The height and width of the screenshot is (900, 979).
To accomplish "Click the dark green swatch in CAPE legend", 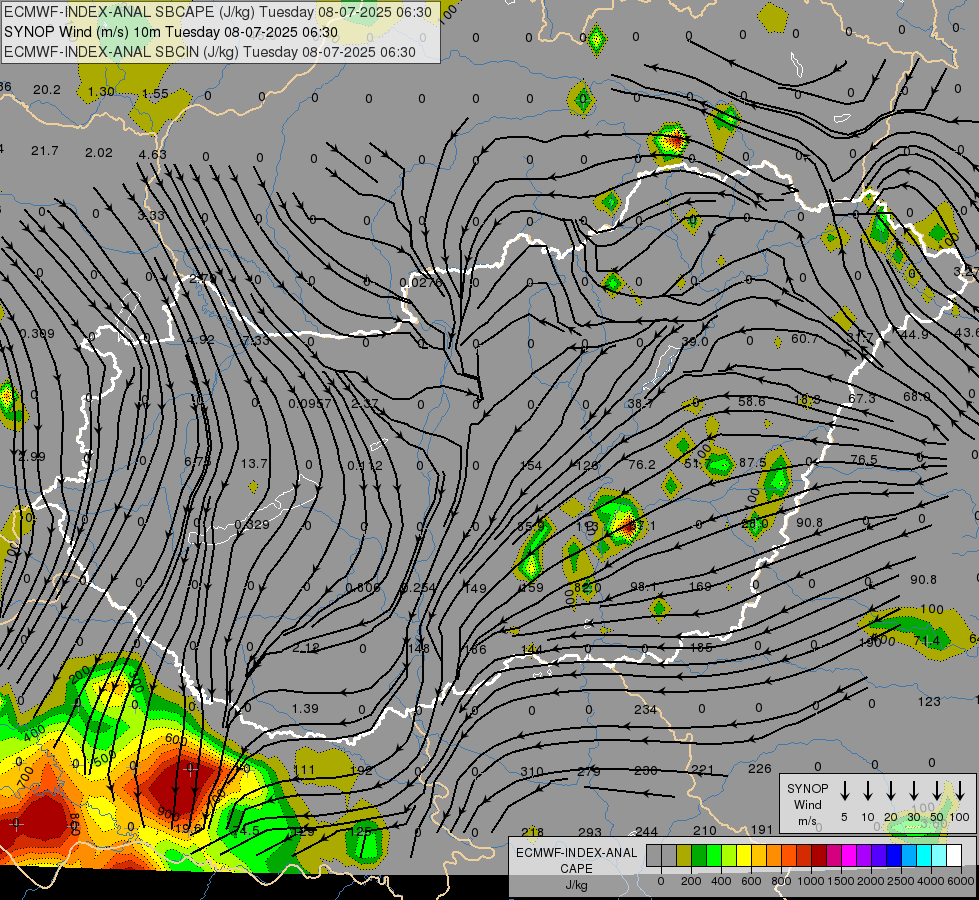I will (699, 856).
